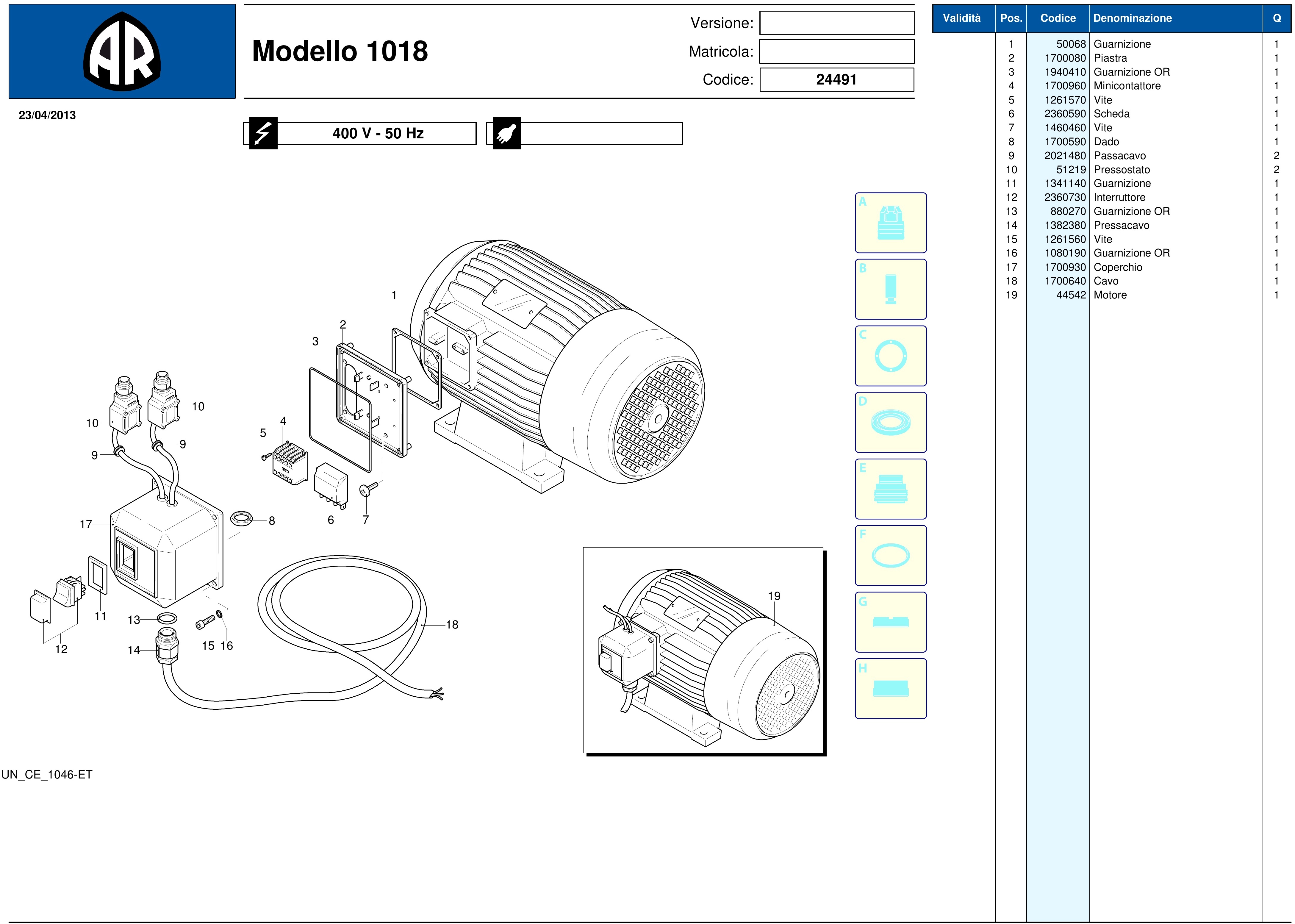Click kit H block seal icon
The width and height of the screenshot is (1295, 924).
coord(890,688)
